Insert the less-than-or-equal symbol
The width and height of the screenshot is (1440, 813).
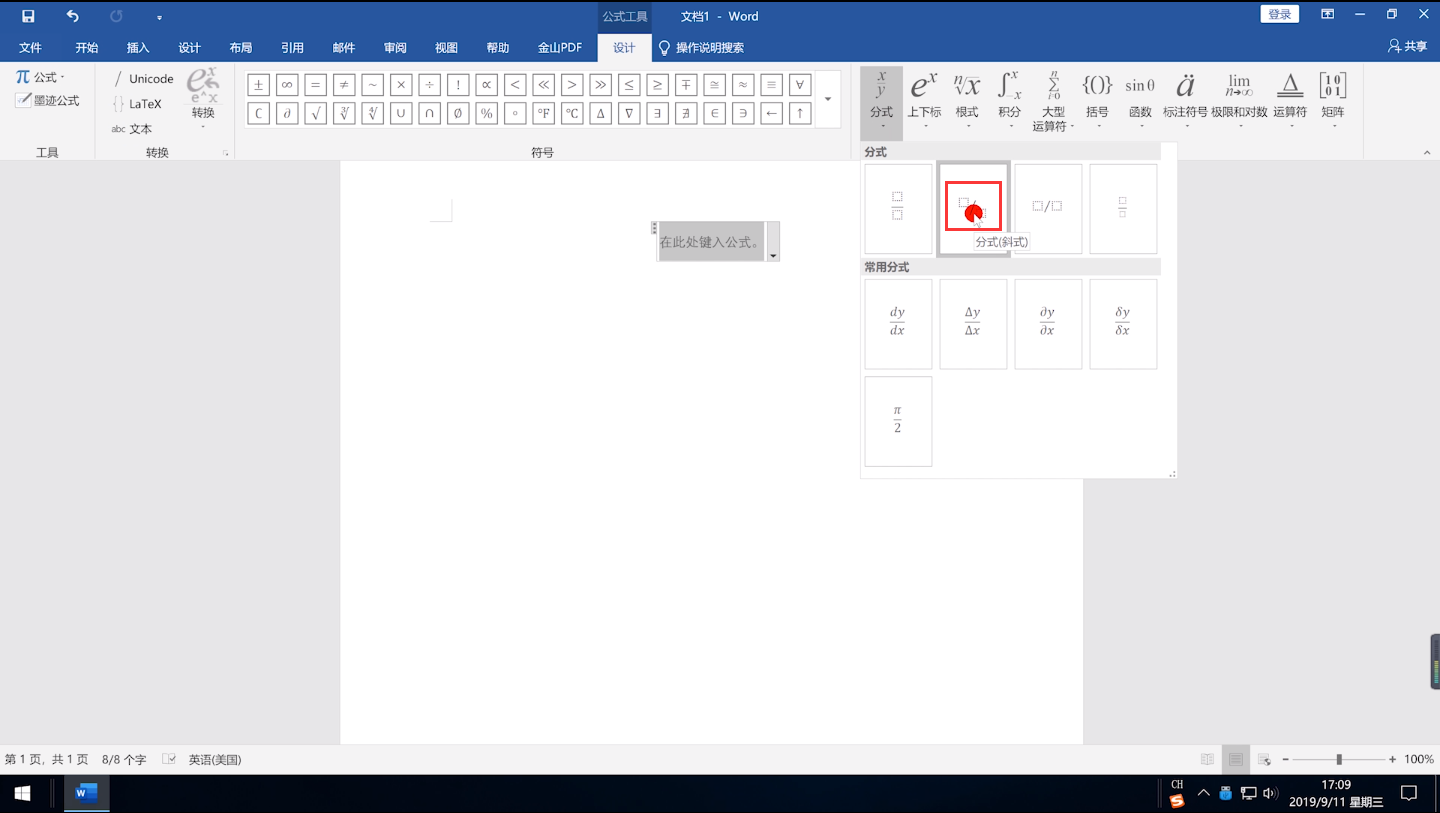click(x=629, y=85)
